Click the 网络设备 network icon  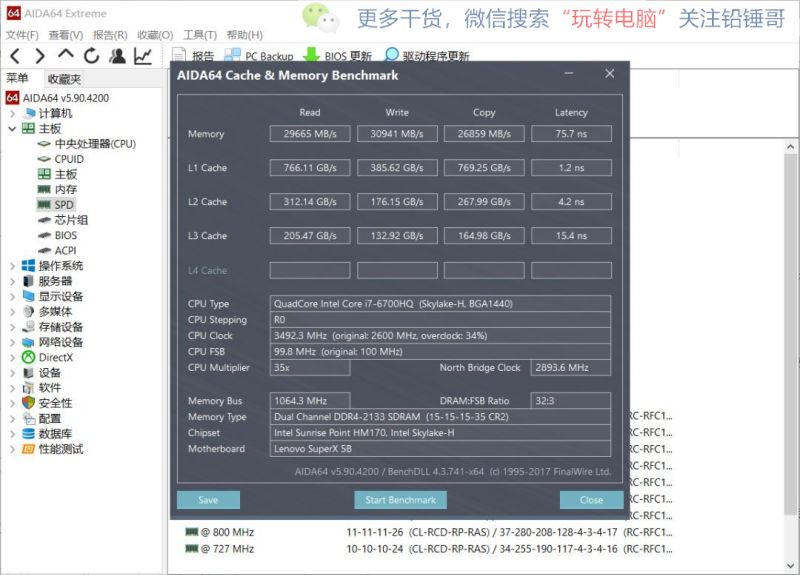tap(29, 342)
